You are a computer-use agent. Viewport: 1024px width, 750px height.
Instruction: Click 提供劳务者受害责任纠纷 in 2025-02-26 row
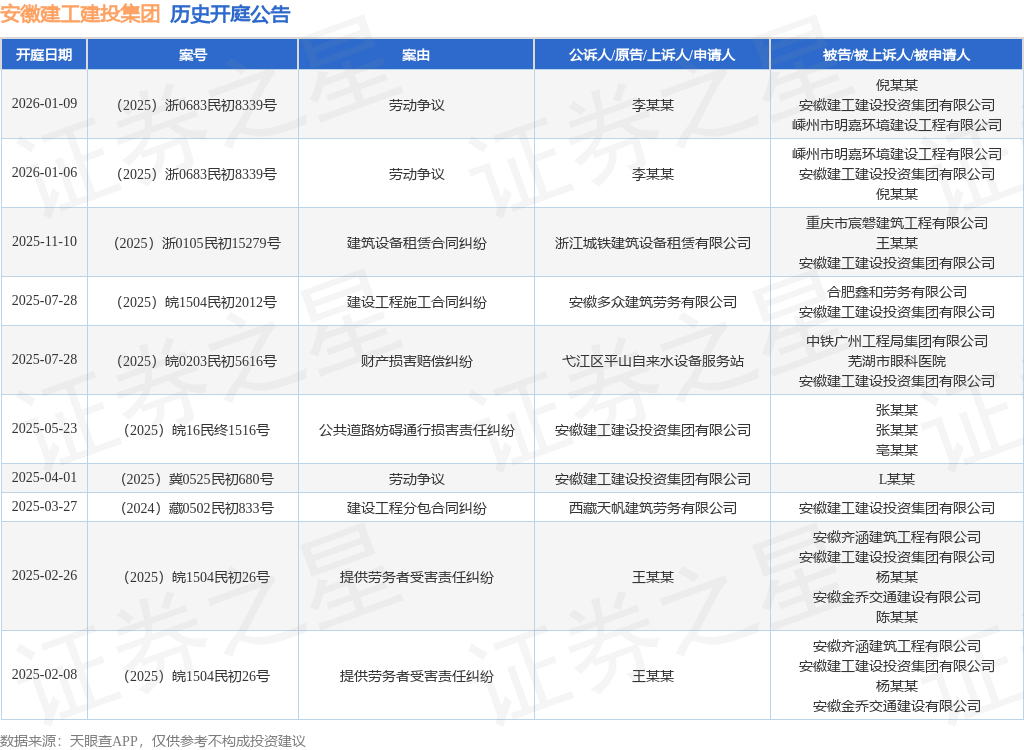pos(416,577)
